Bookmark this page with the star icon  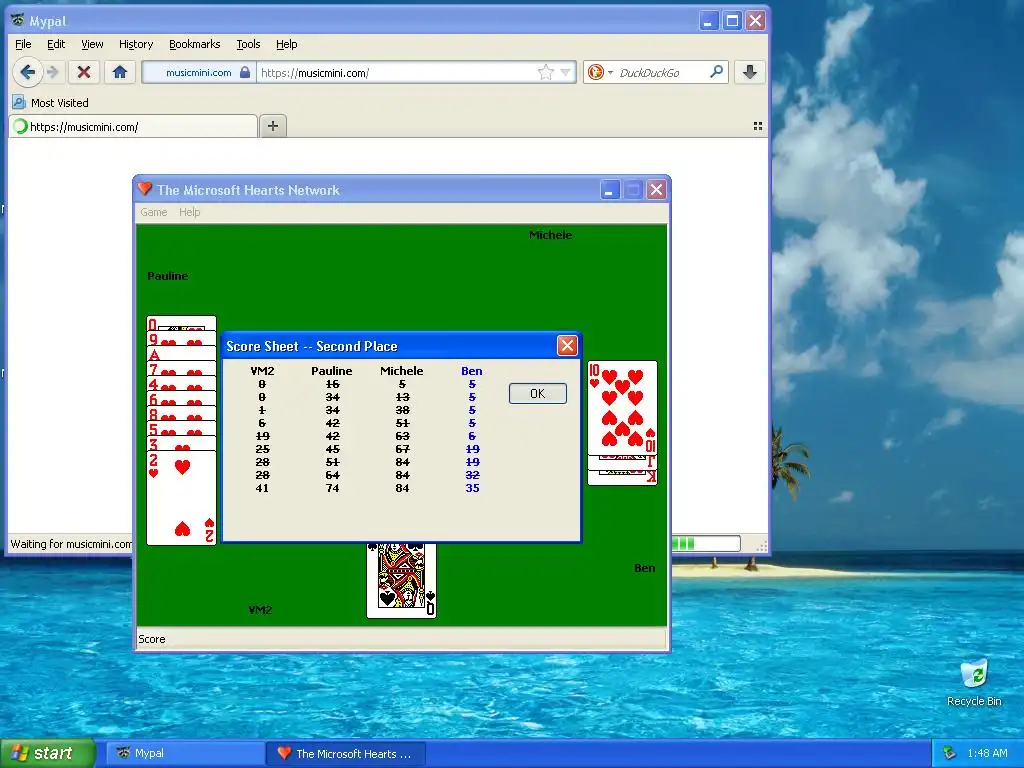(x=545, y=72)
